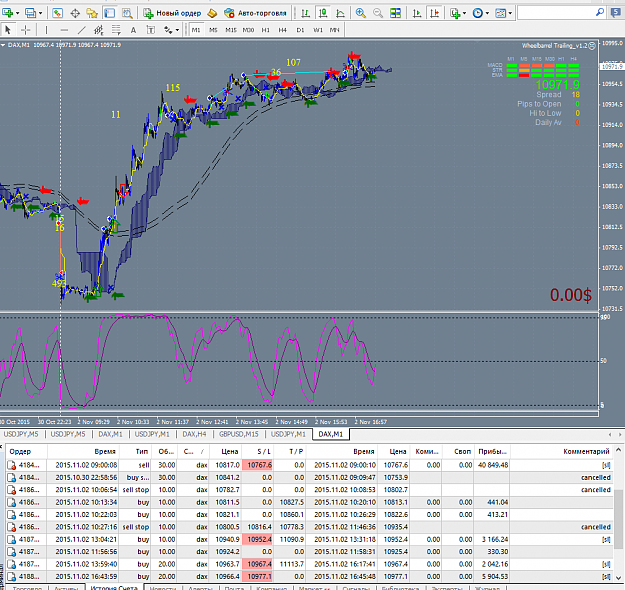Expand periods clock dropdown arrow

point(487,13)
